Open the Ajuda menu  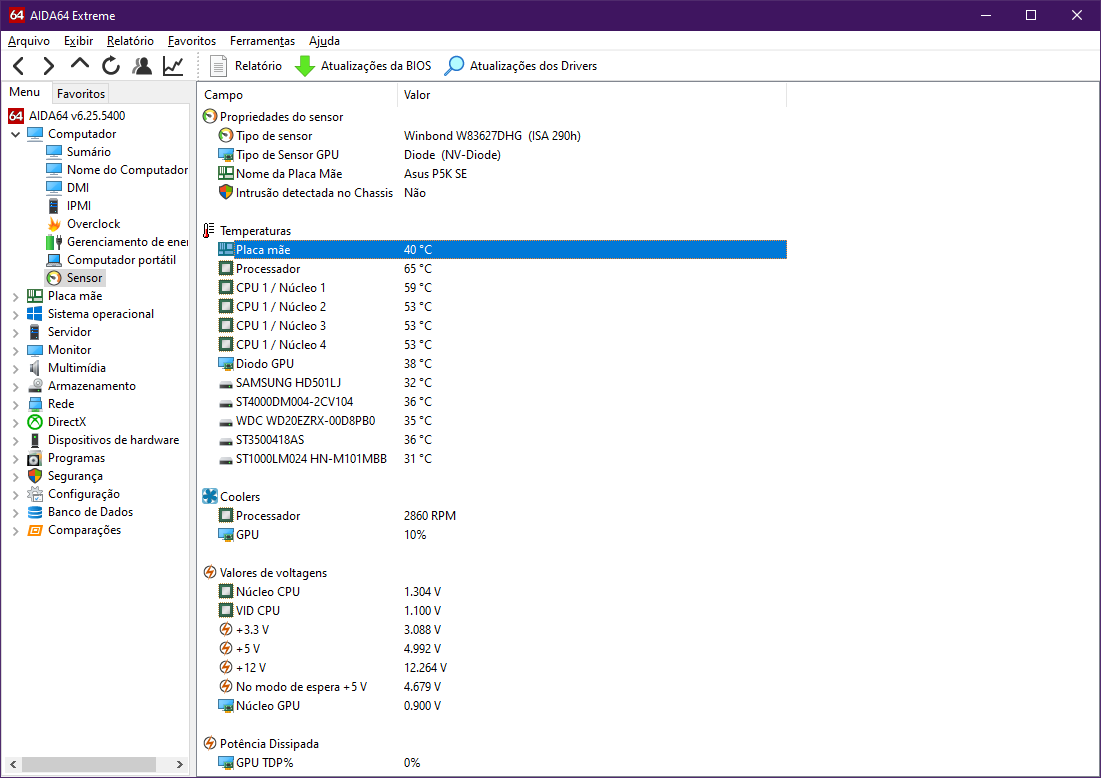point(324,41)
